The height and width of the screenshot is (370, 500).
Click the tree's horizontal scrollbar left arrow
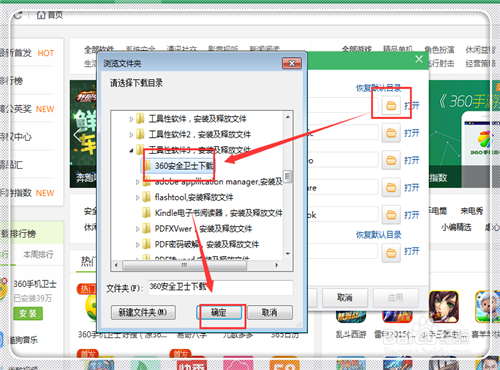(x=116, y=265)
